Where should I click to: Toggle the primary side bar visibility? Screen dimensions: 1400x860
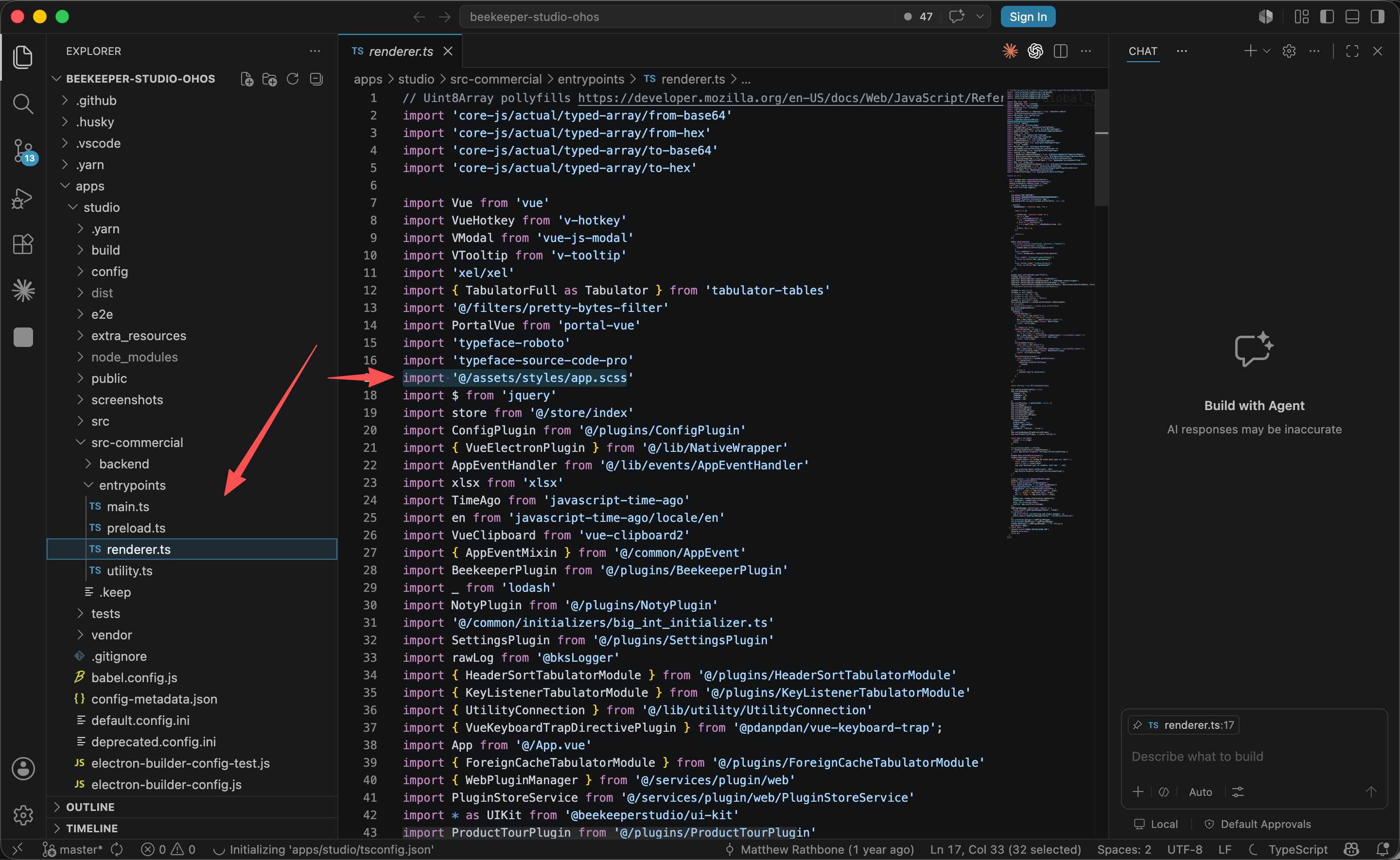[1327, 17]
